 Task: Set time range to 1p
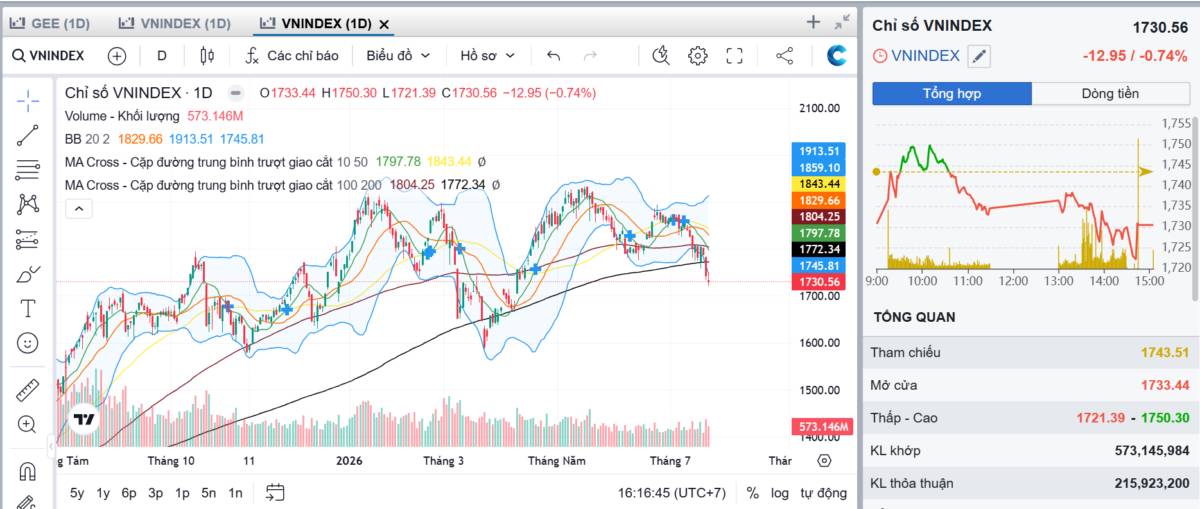(182, 493)
